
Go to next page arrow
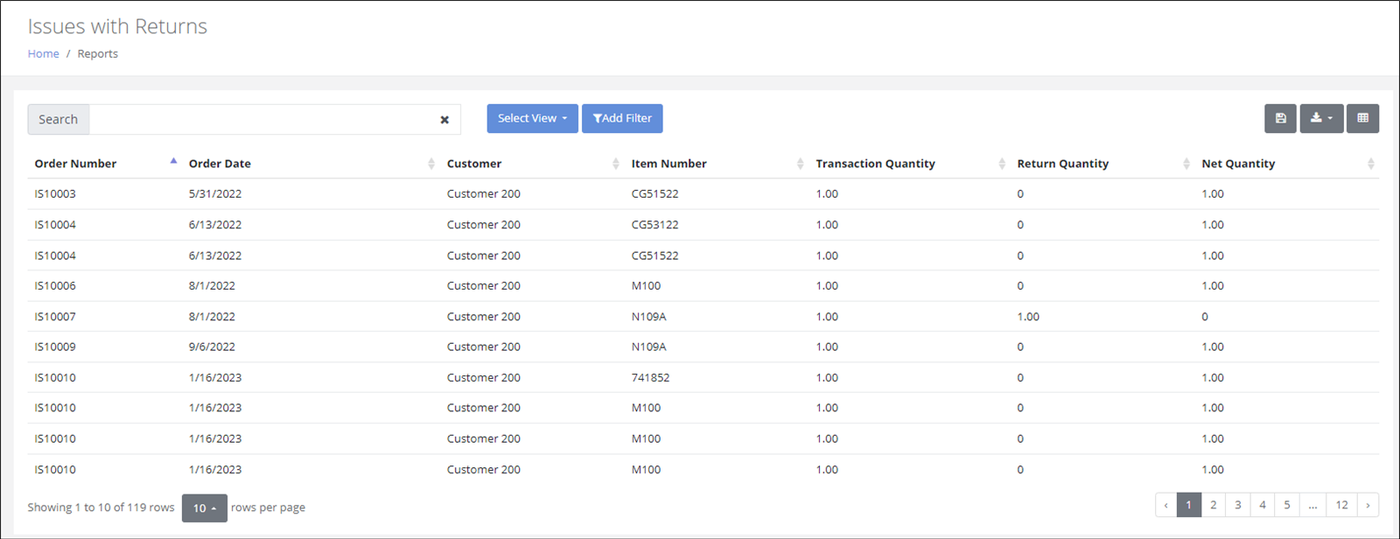pyautogui.click(x=1367, y=505)
